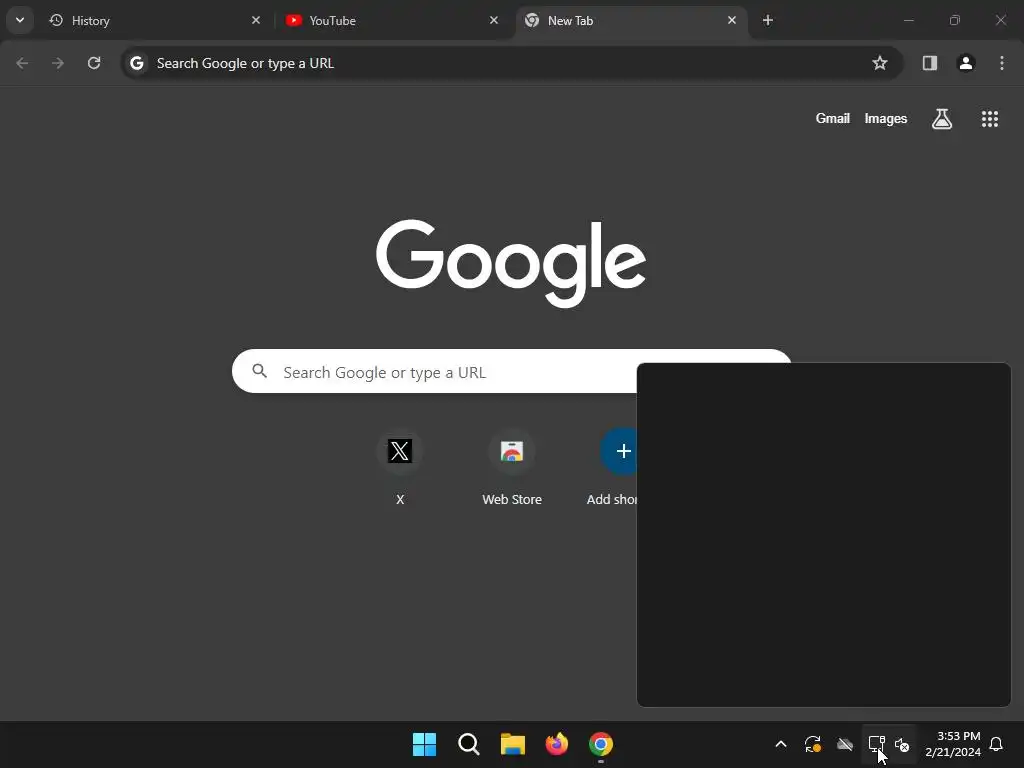
Task: Bookmark this tab with the star icon
Action: tap(880, 63)
